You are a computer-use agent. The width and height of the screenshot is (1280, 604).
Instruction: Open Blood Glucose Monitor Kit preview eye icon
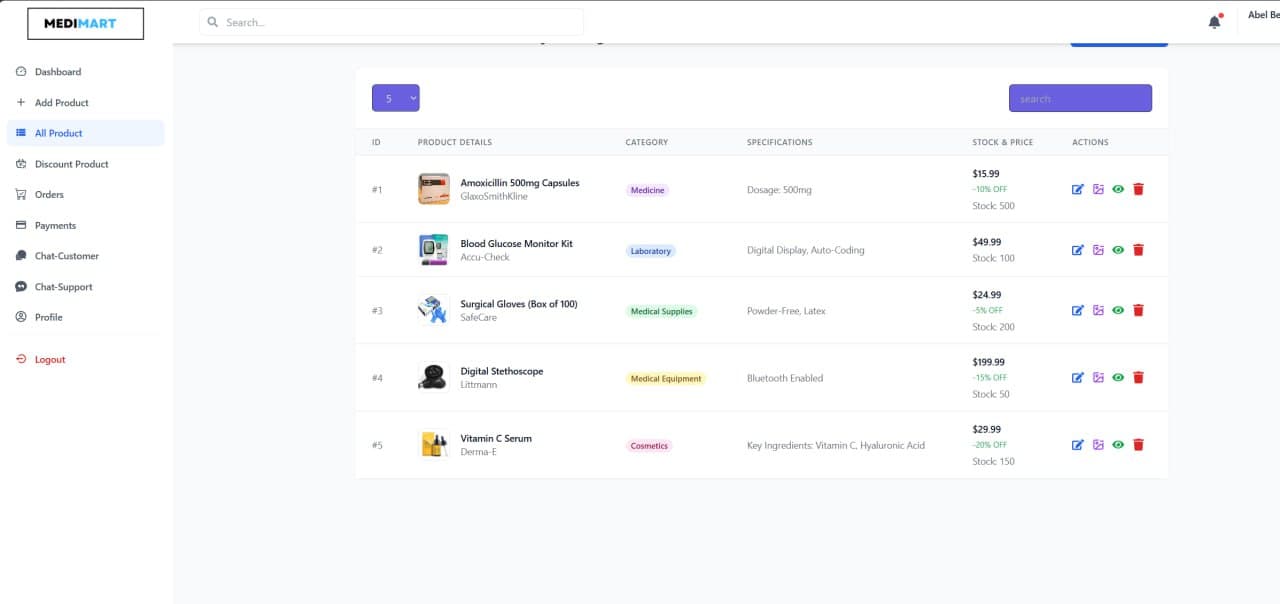pyautogui.click(x=1118, y=249)
